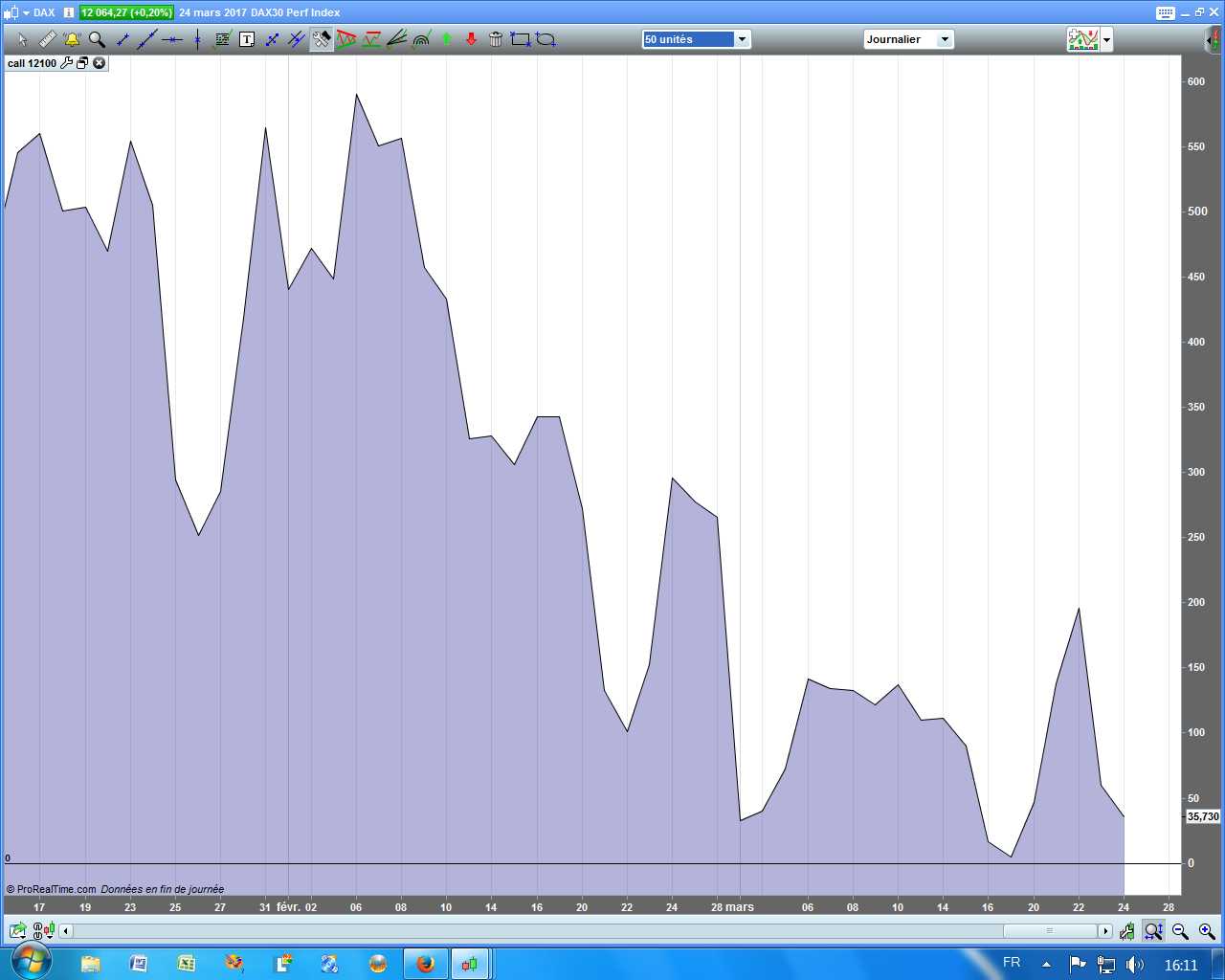Close the call 12100 indicator
Image resolution: width=1225 pixels, height=980 pixels.
tap(99, 63)
